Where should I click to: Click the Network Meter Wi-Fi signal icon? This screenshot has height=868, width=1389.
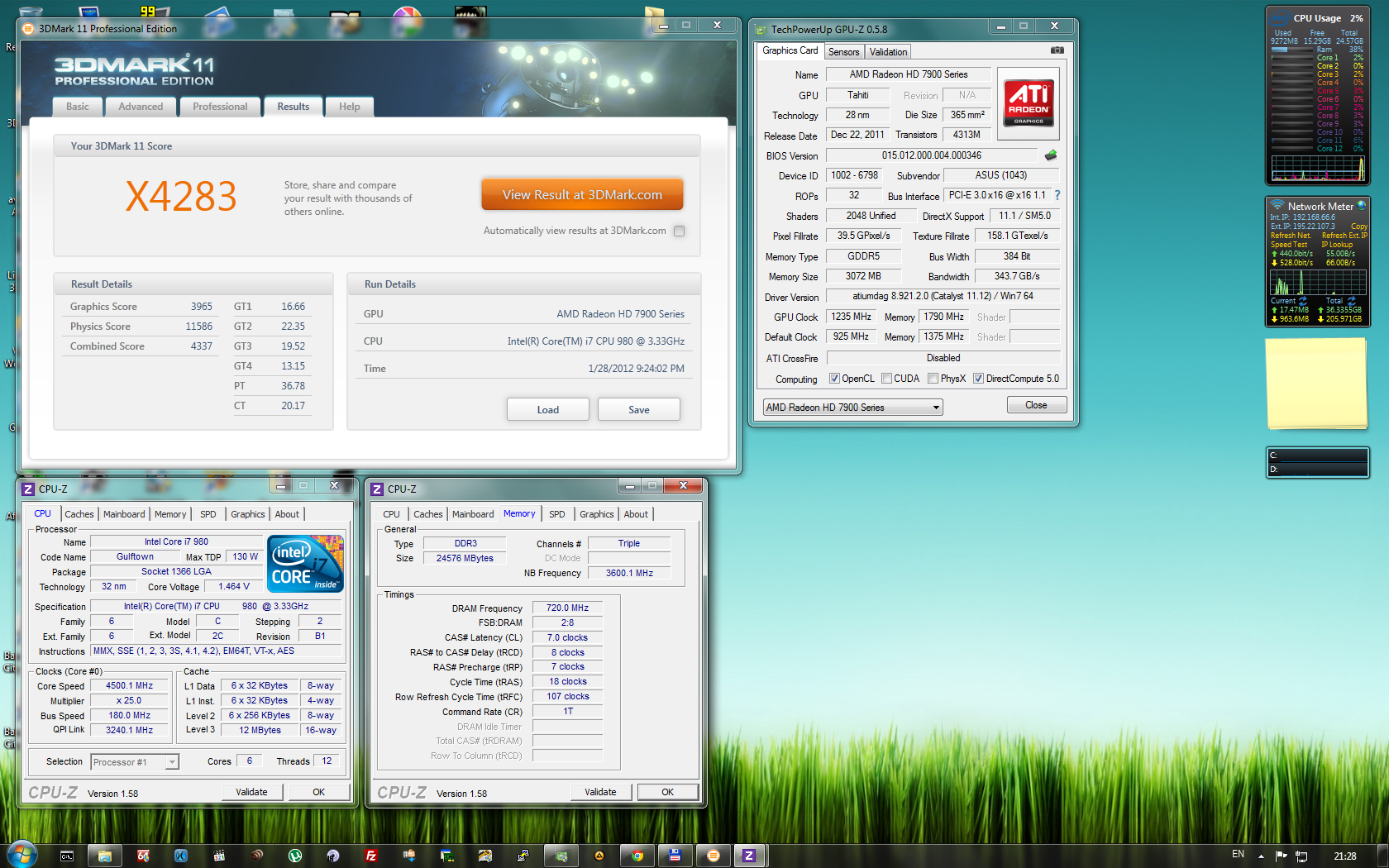[1277, 206]
